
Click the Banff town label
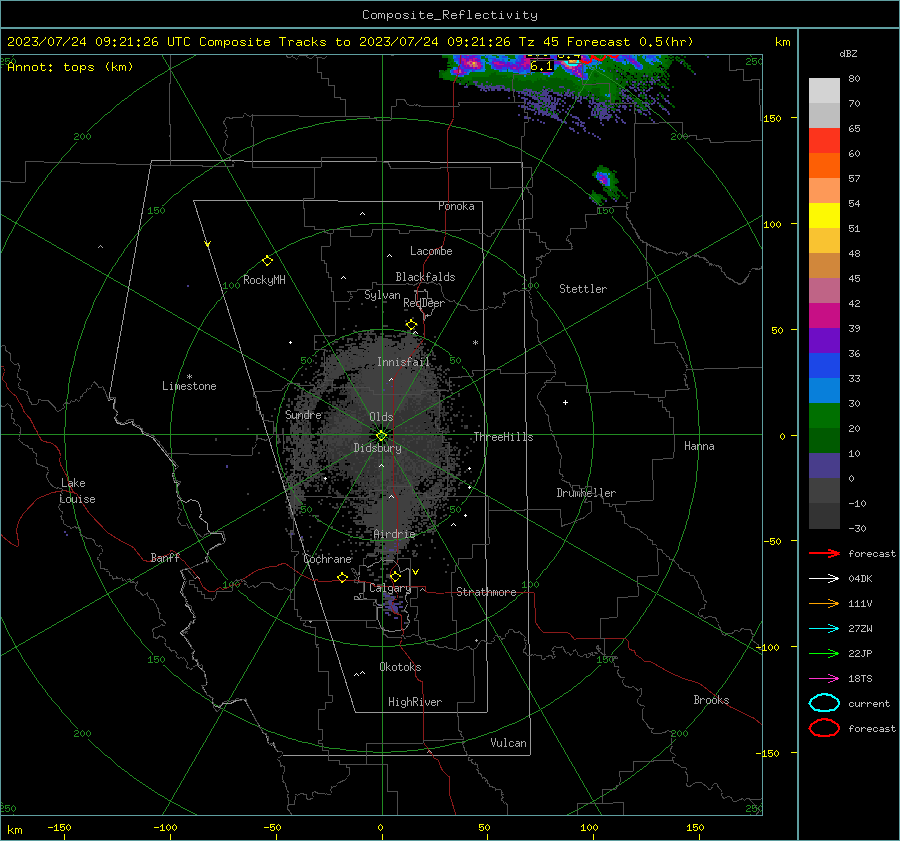click(165, 558)
